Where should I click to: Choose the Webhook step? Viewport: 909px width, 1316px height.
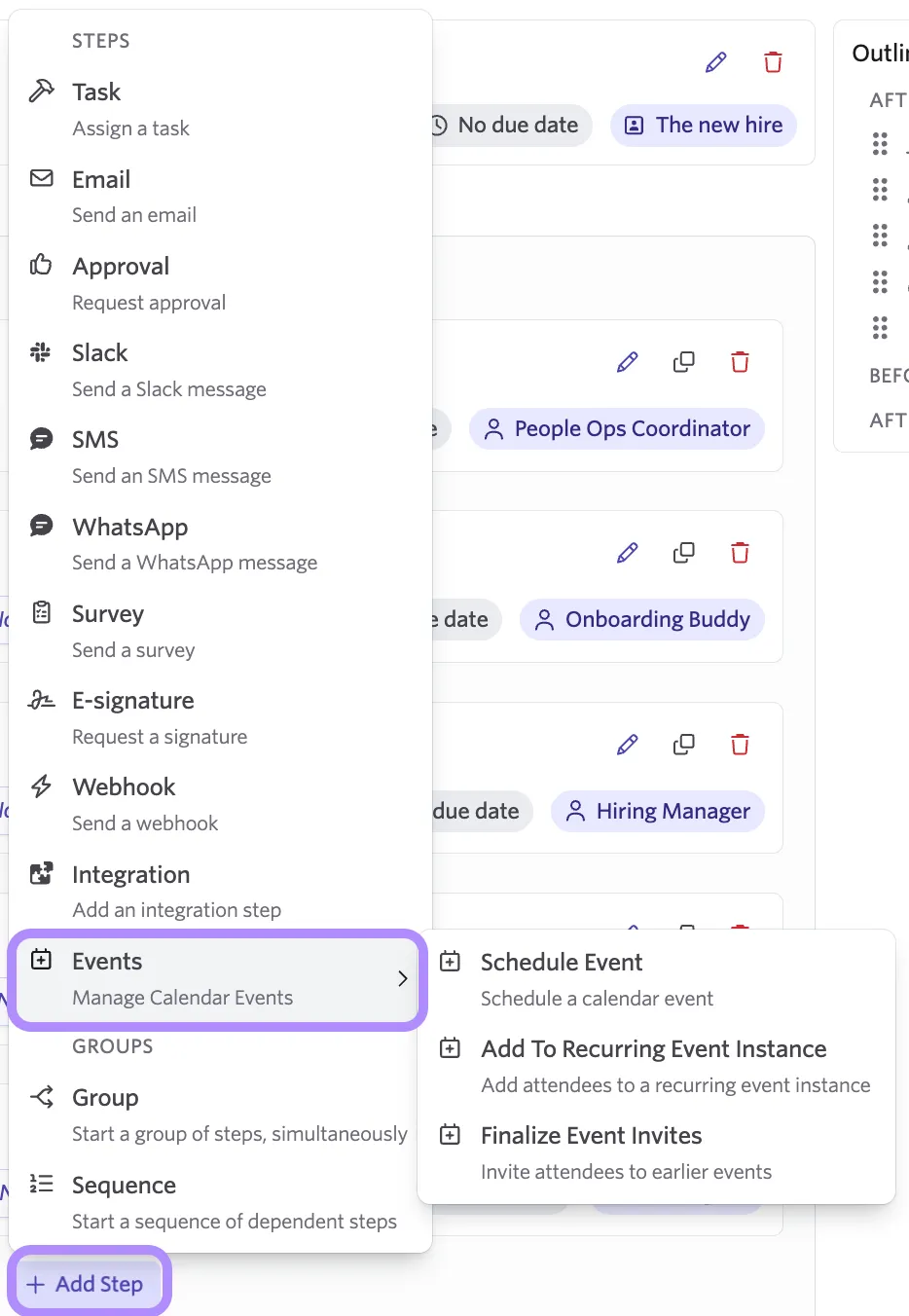coord(220,804)
